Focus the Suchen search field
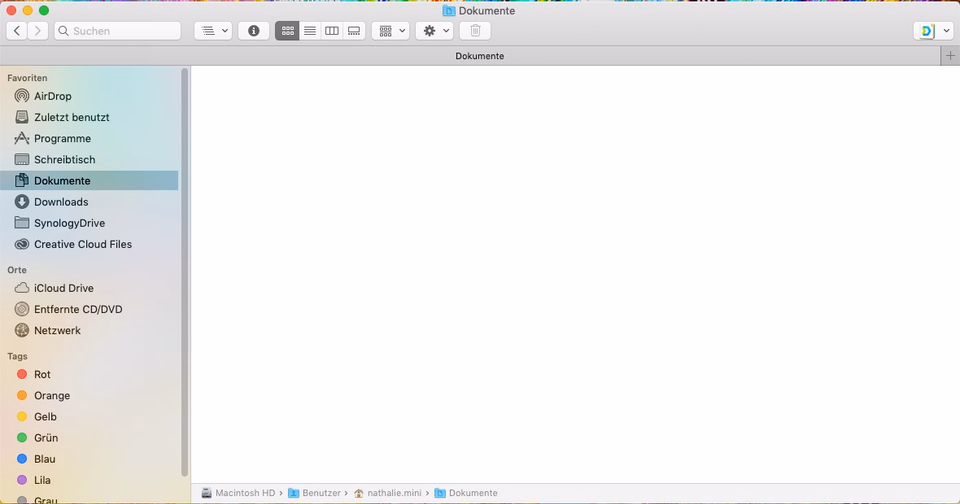 (118, 31)
